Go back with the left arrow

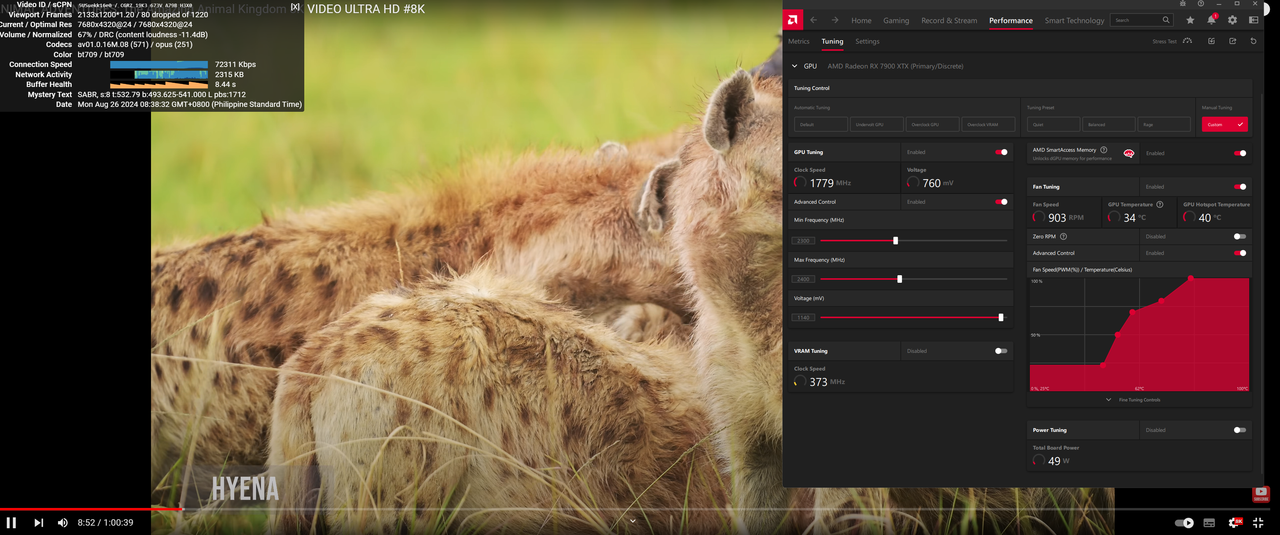tap(813, 20)
